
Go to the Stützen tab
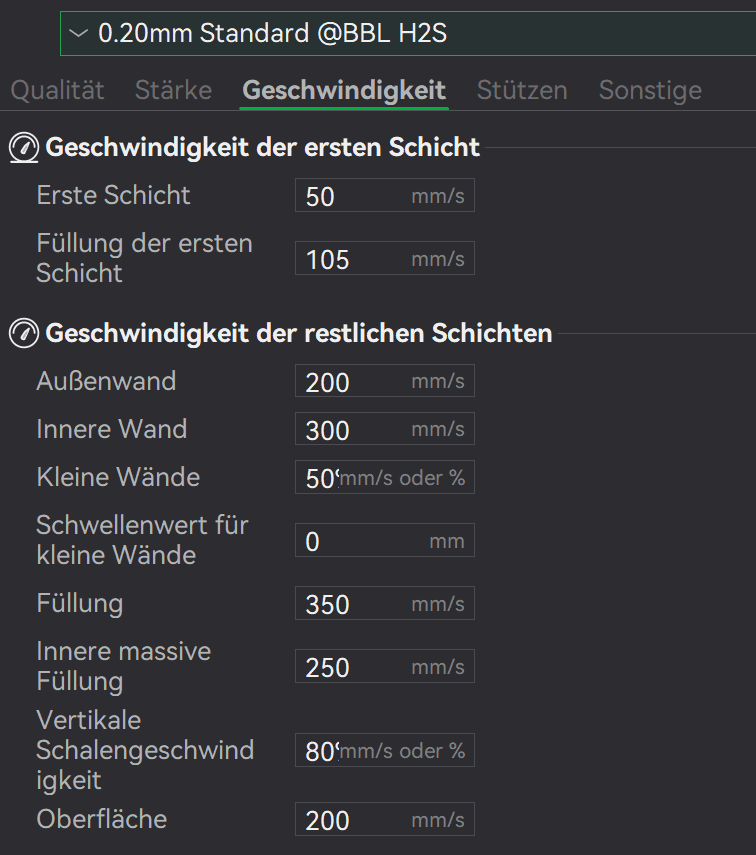click(x=522, y=90)
